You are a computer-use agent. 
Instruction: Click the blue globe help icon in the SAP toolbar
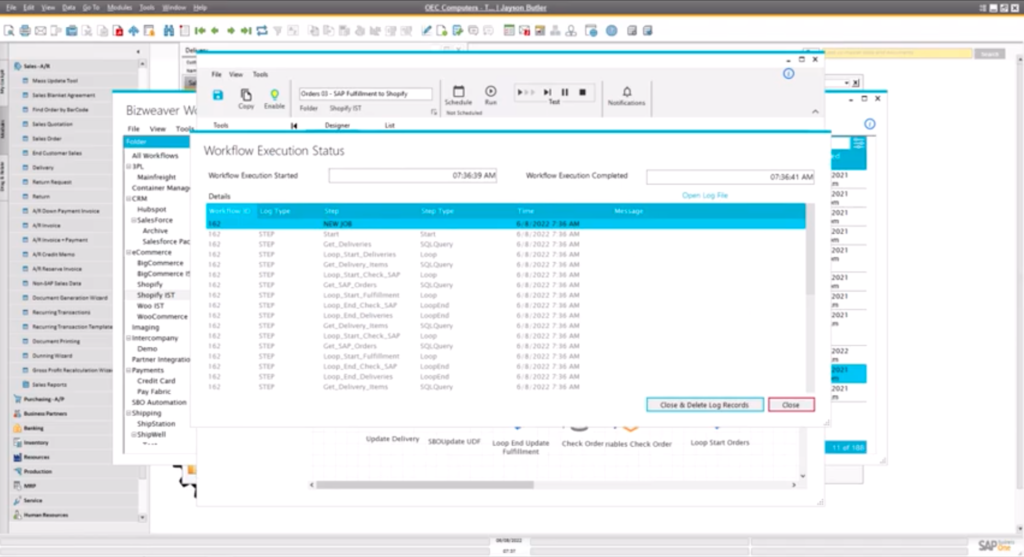coord(611,31)
